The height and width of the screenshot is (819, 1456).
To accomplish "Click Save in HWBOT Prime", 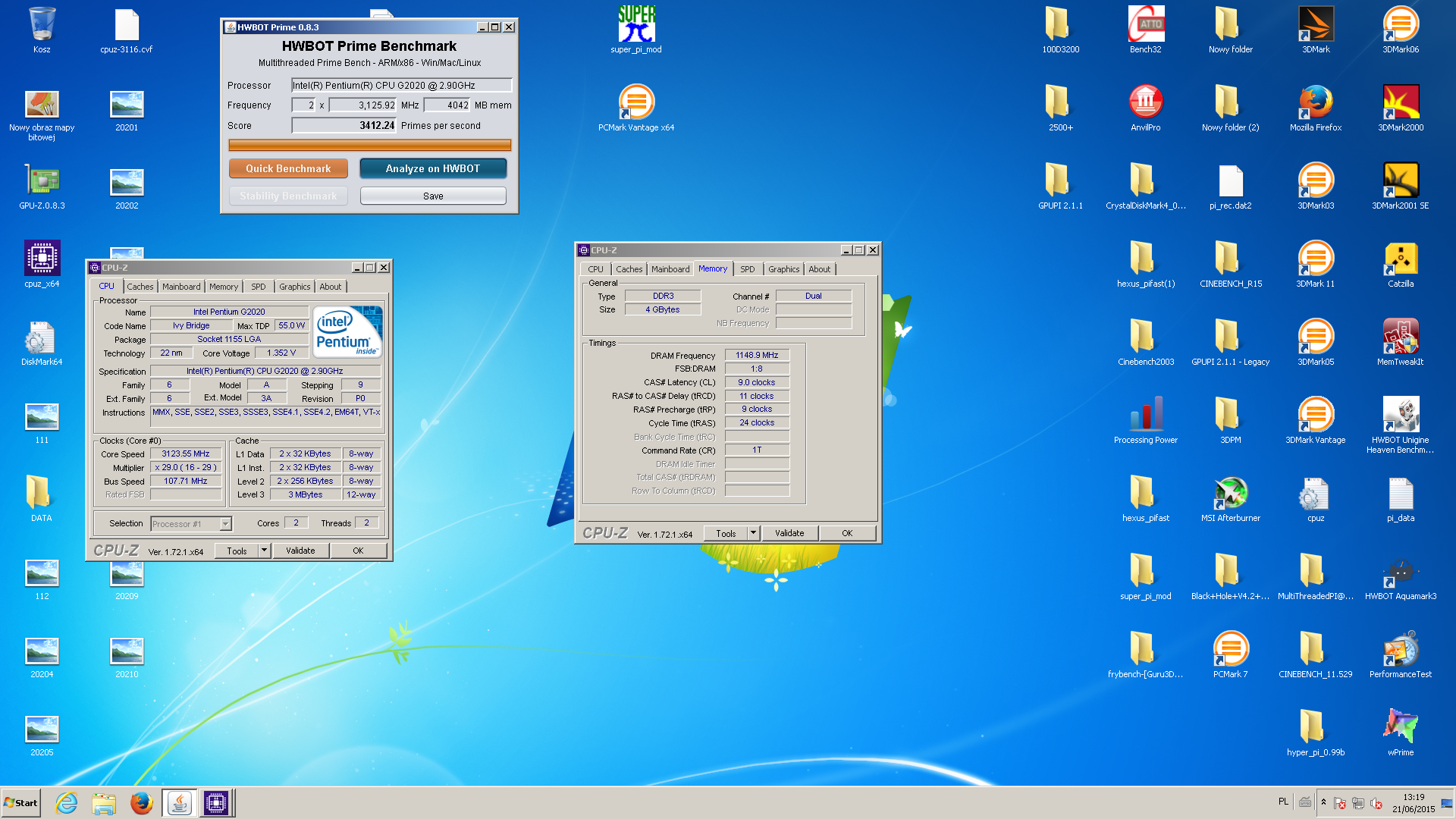I will 433,196.
